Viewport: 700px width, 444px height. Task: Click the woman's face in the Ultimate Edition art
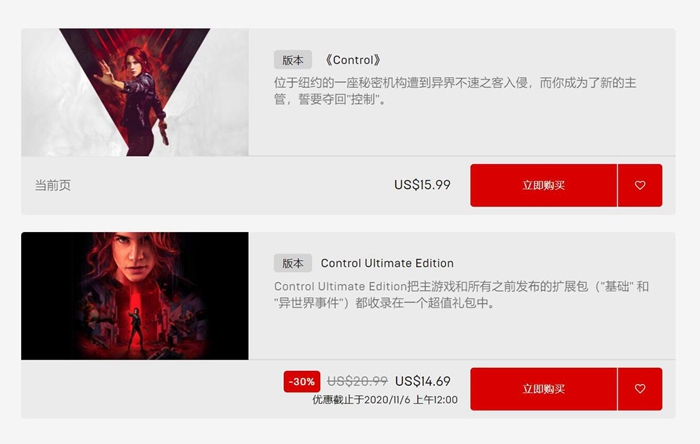[x=134, y=255]
